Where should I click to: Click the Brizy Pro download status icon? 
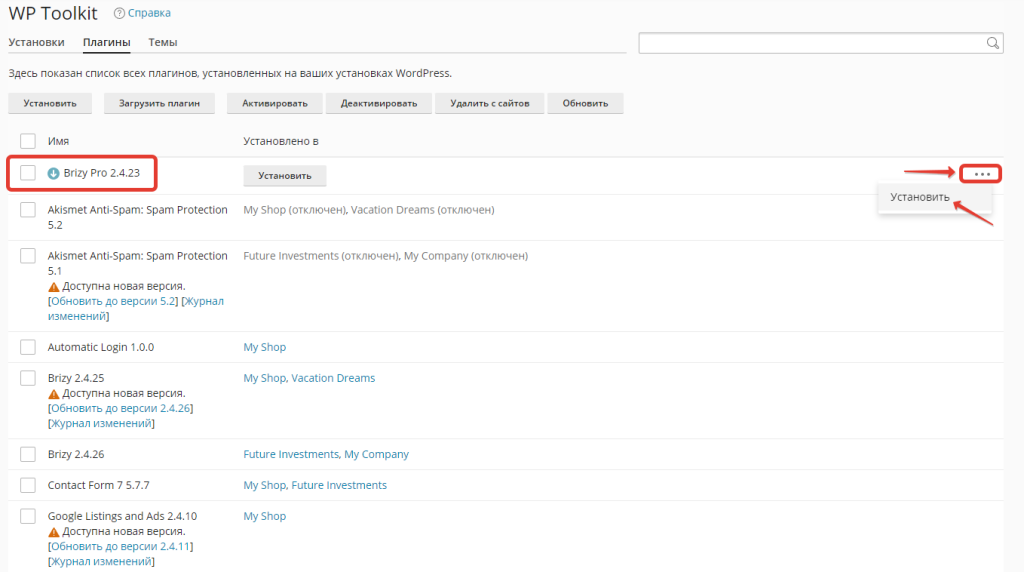pos(54,173)
